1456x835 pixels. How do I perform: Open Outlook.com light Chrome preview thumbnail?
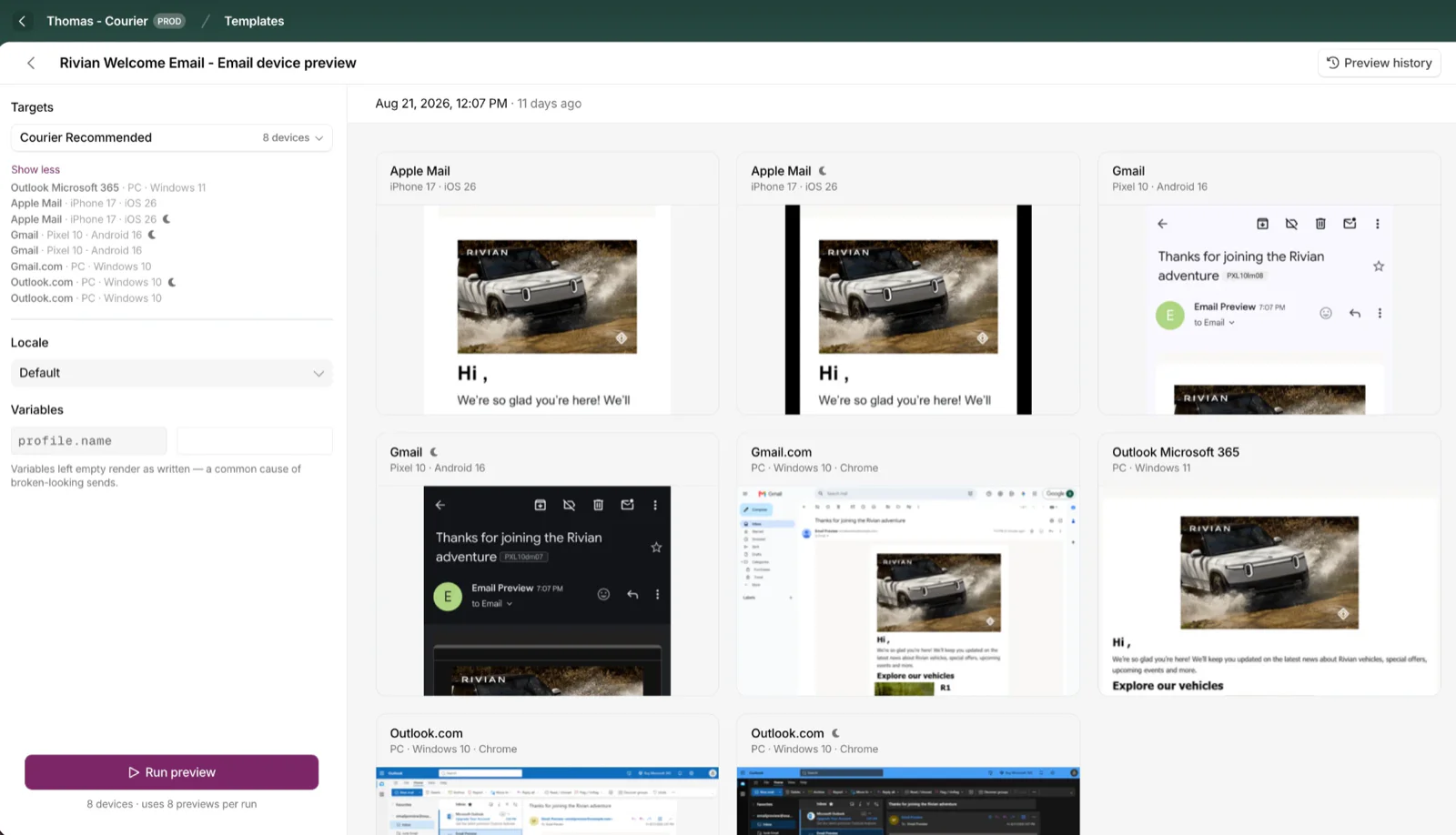547,800
